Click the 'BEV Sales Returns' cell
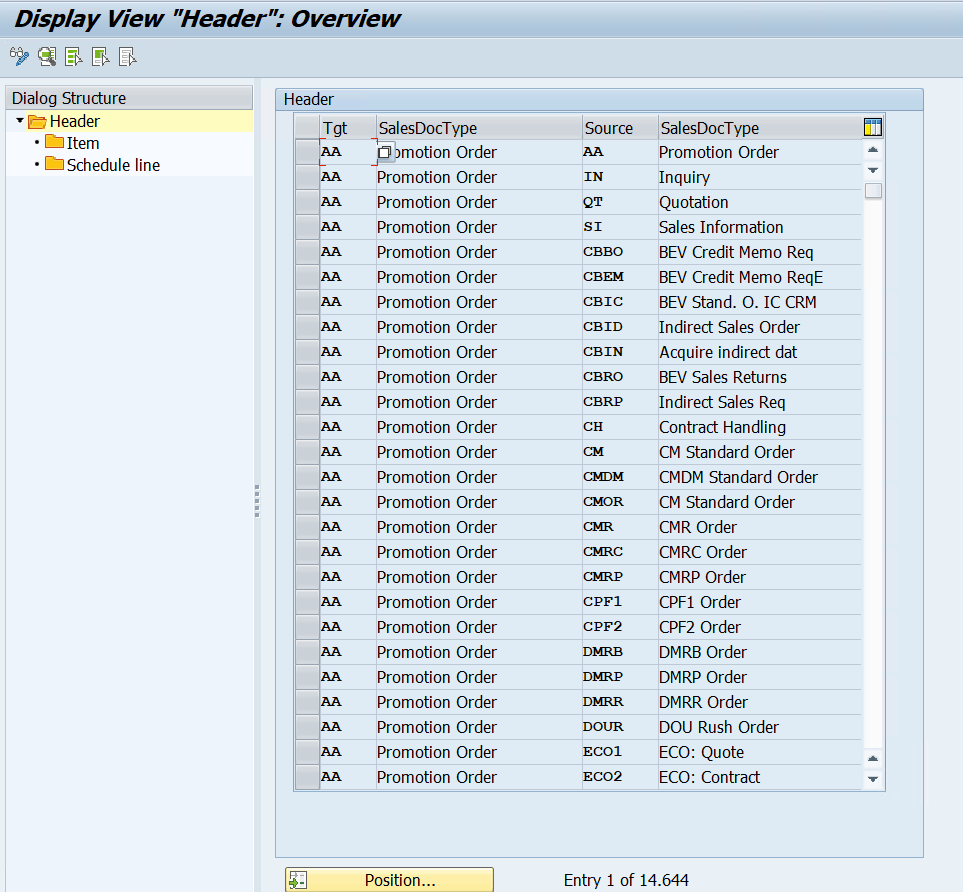The image size is (963, 892). coord(759,377)
